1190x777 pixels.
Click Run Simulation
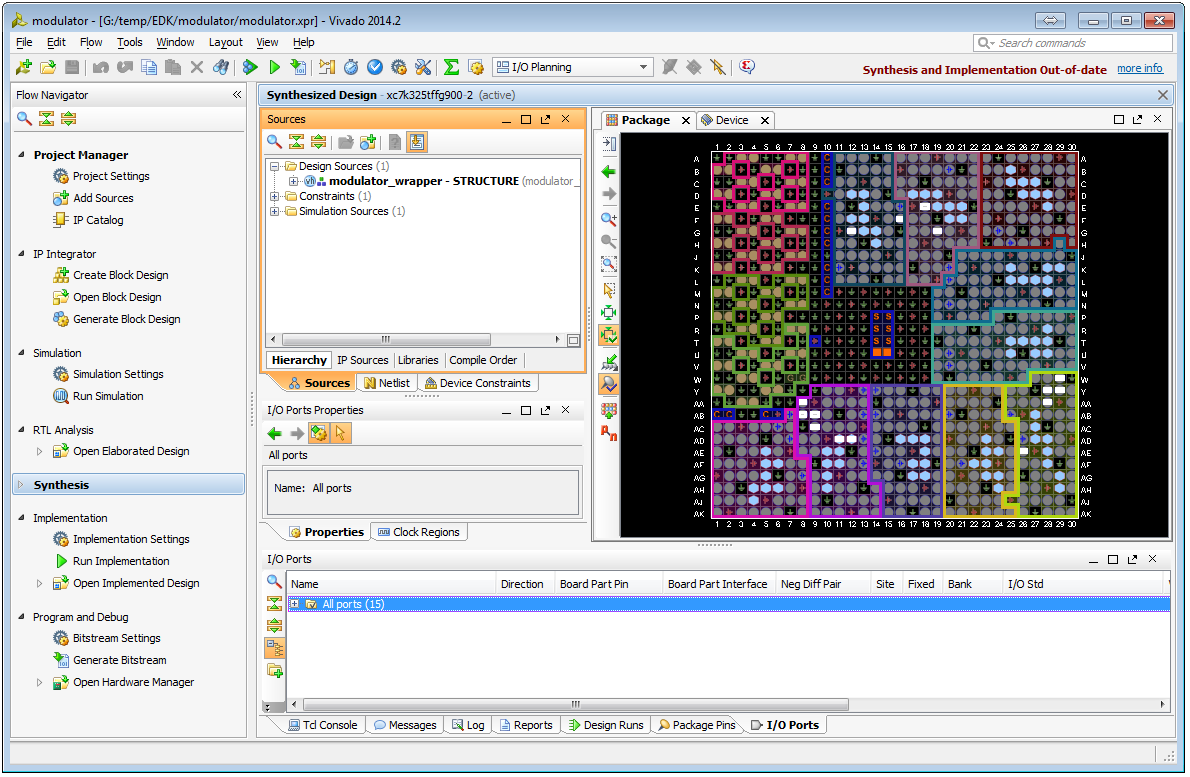point(108,396)
